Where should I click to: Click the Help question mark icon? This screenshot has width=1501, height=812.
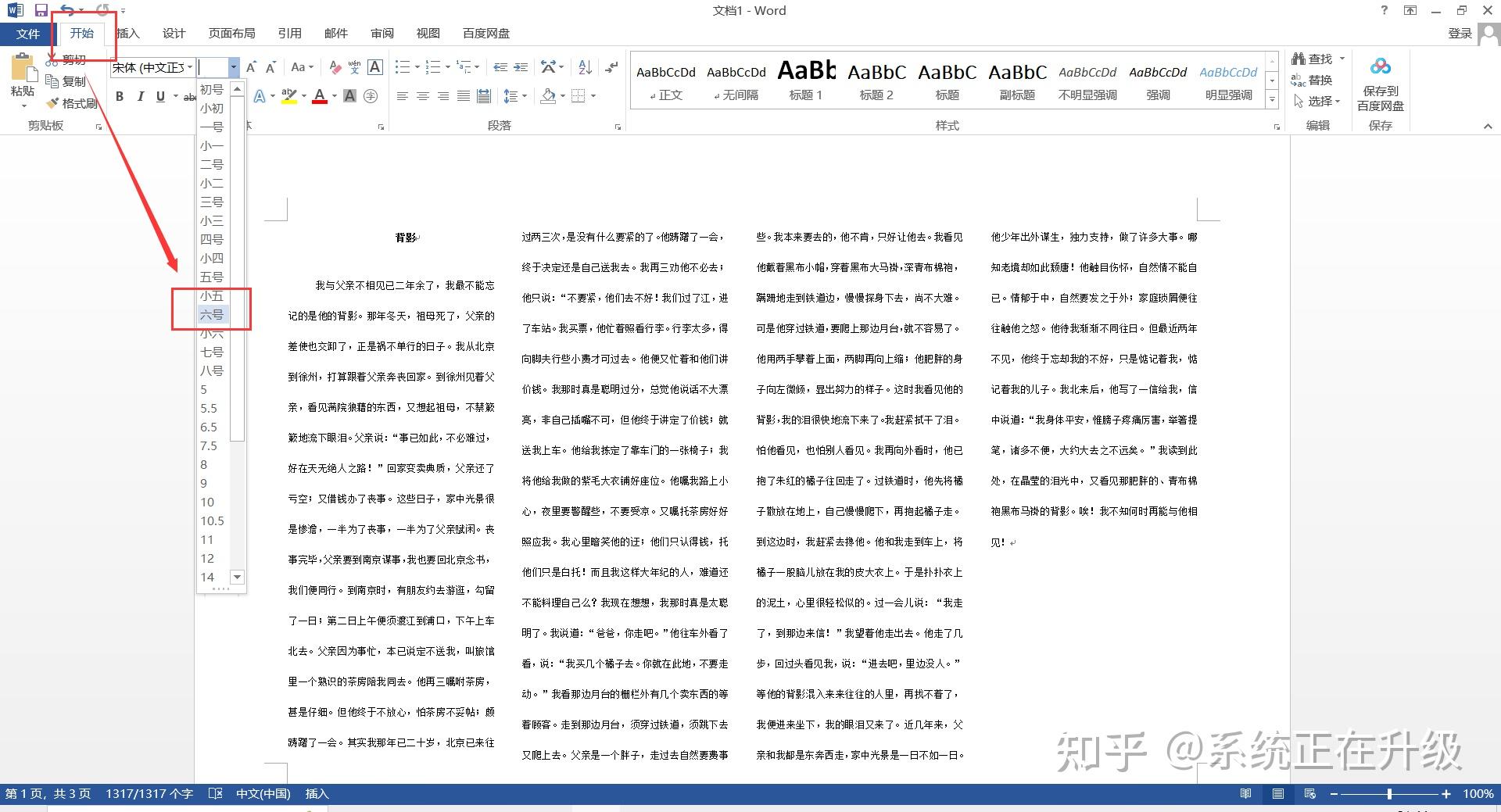coord(1385,10)
